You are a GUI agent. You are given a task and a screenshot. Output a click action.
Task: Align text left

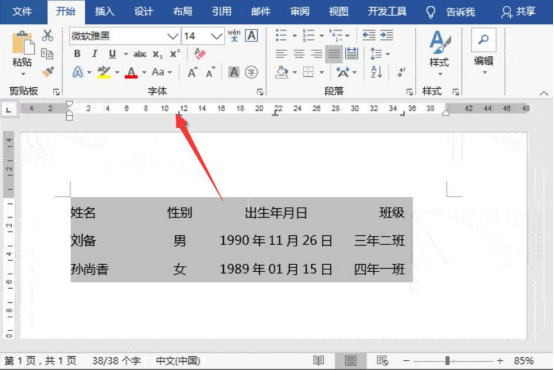[281, 54]
